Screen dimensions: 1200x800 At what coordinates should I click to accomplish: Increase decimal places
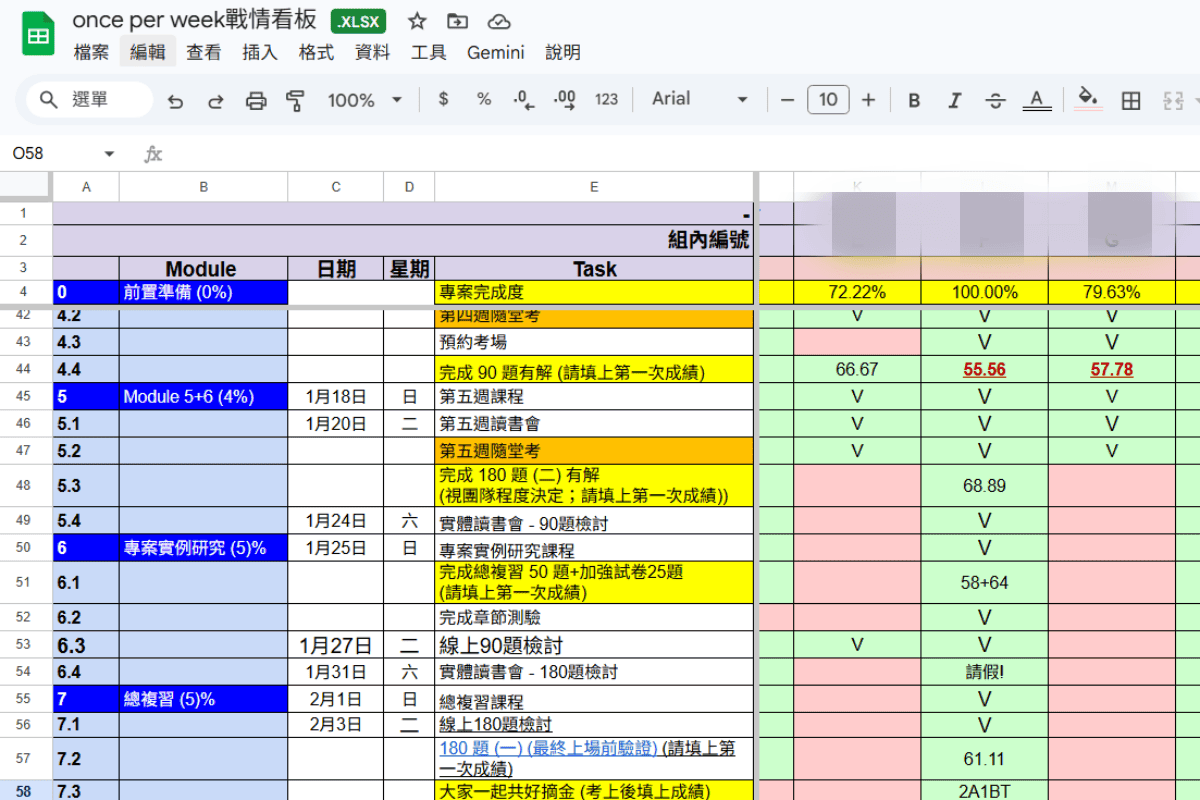[x=564, y=99]
